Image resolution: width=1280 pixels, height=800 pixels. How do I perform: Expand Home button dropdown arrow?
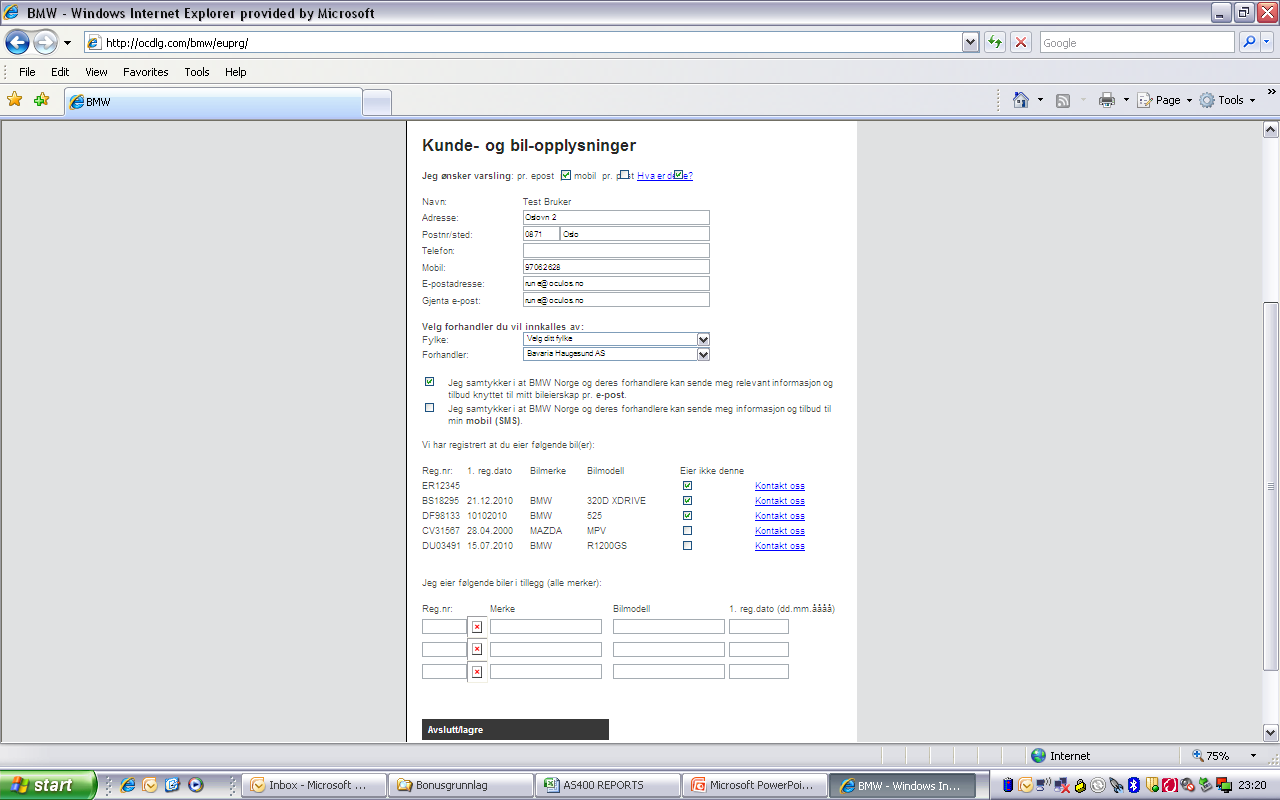pos(1040,100)
